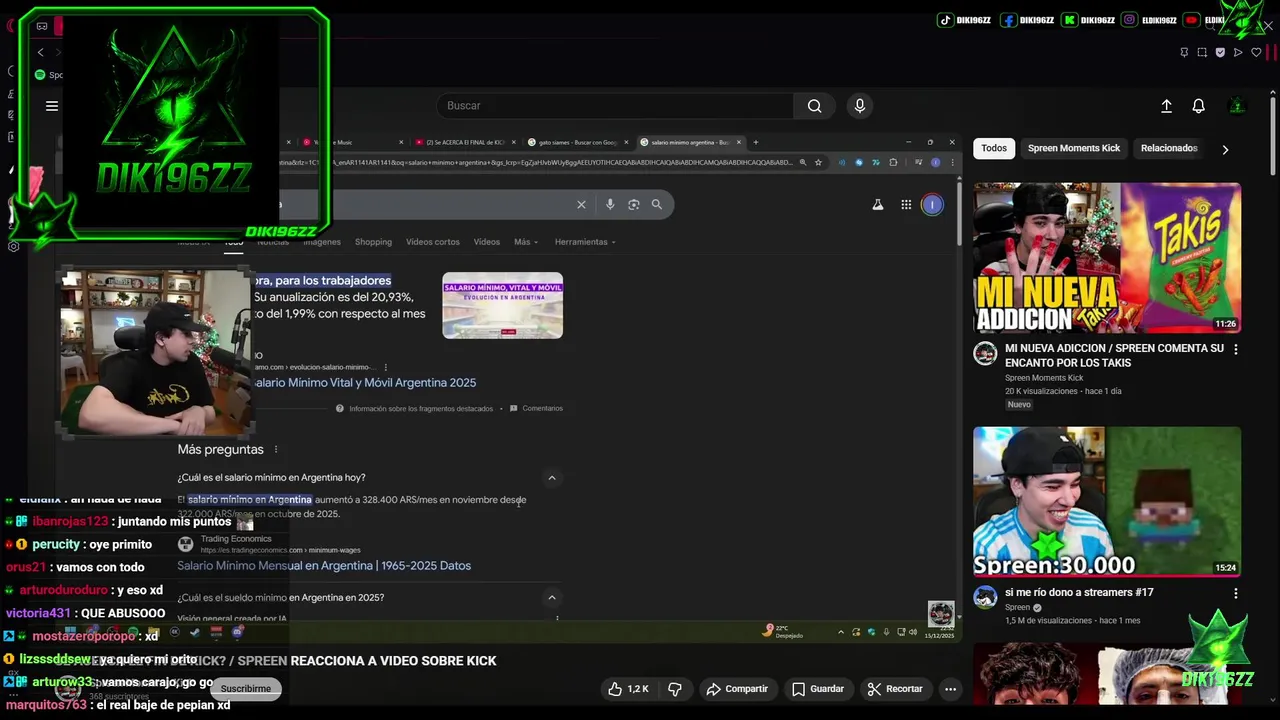
Task: Open the Google apps grid
Action: [x=906, y=204]
